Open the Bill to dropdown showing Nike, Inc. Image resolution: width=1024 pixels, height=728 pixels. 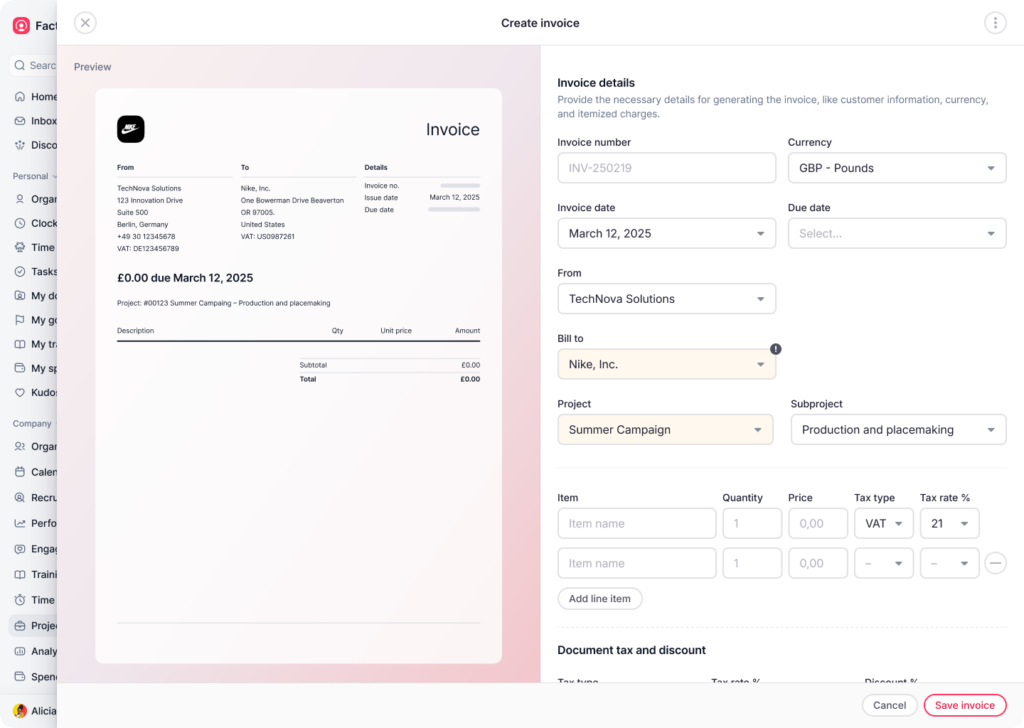tap(666, 364)
